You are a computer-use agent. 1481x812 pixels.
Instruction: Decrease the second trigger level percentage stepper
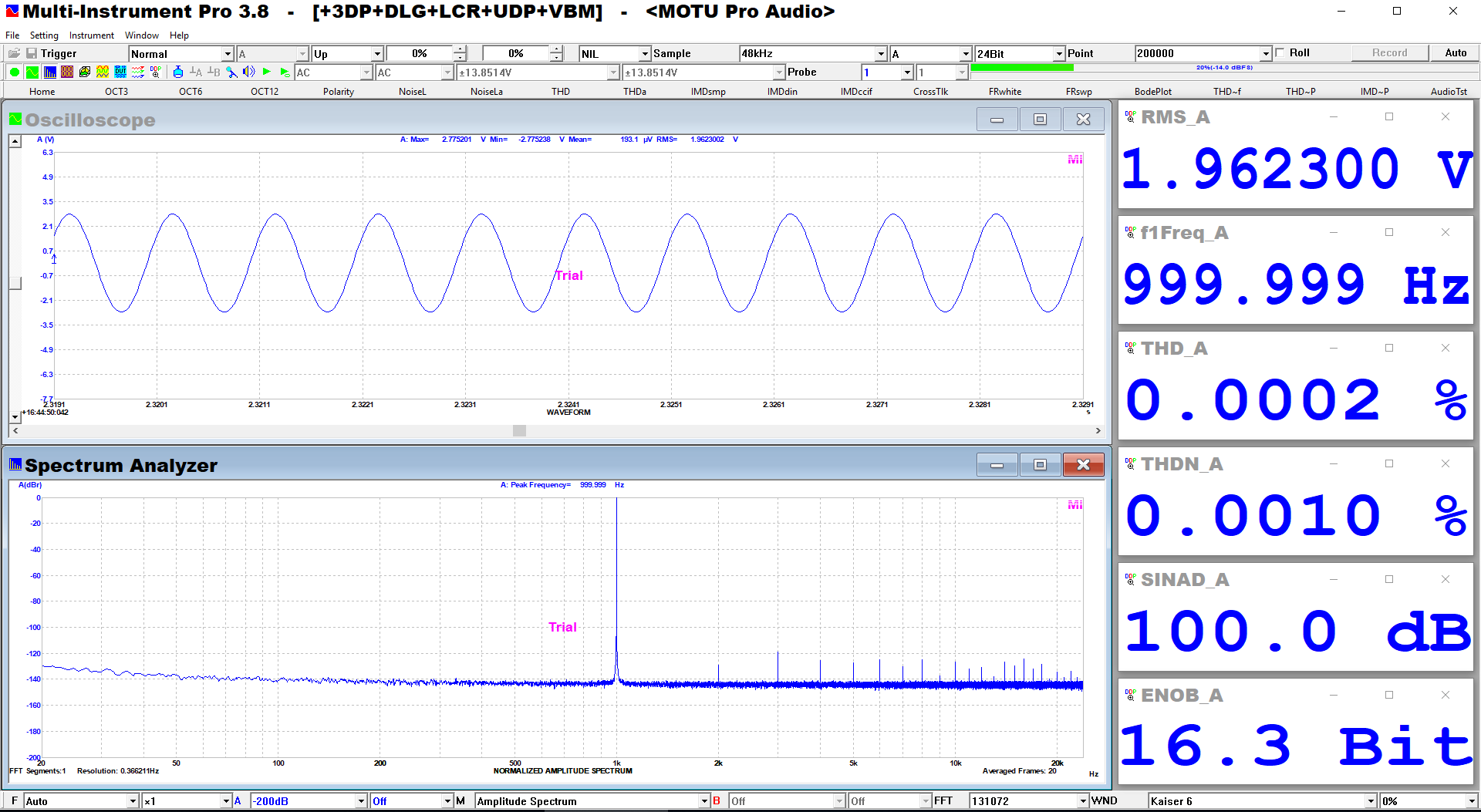click(x=556, y=57)
